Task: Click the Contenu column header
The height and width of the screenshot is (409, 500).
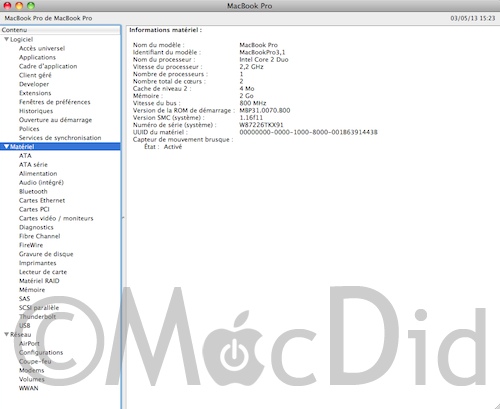Action: [x=60, y=30]
